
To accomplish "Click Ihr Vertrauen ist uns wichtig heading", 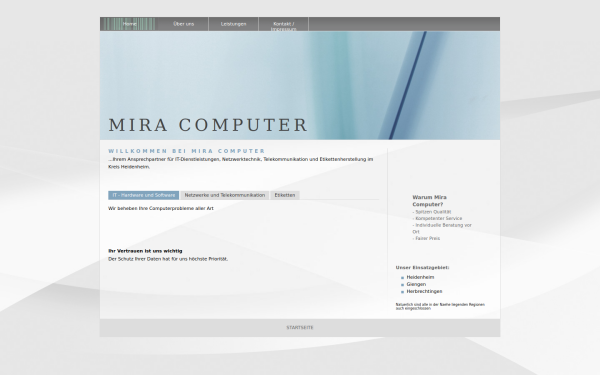I will click(145, 251).
